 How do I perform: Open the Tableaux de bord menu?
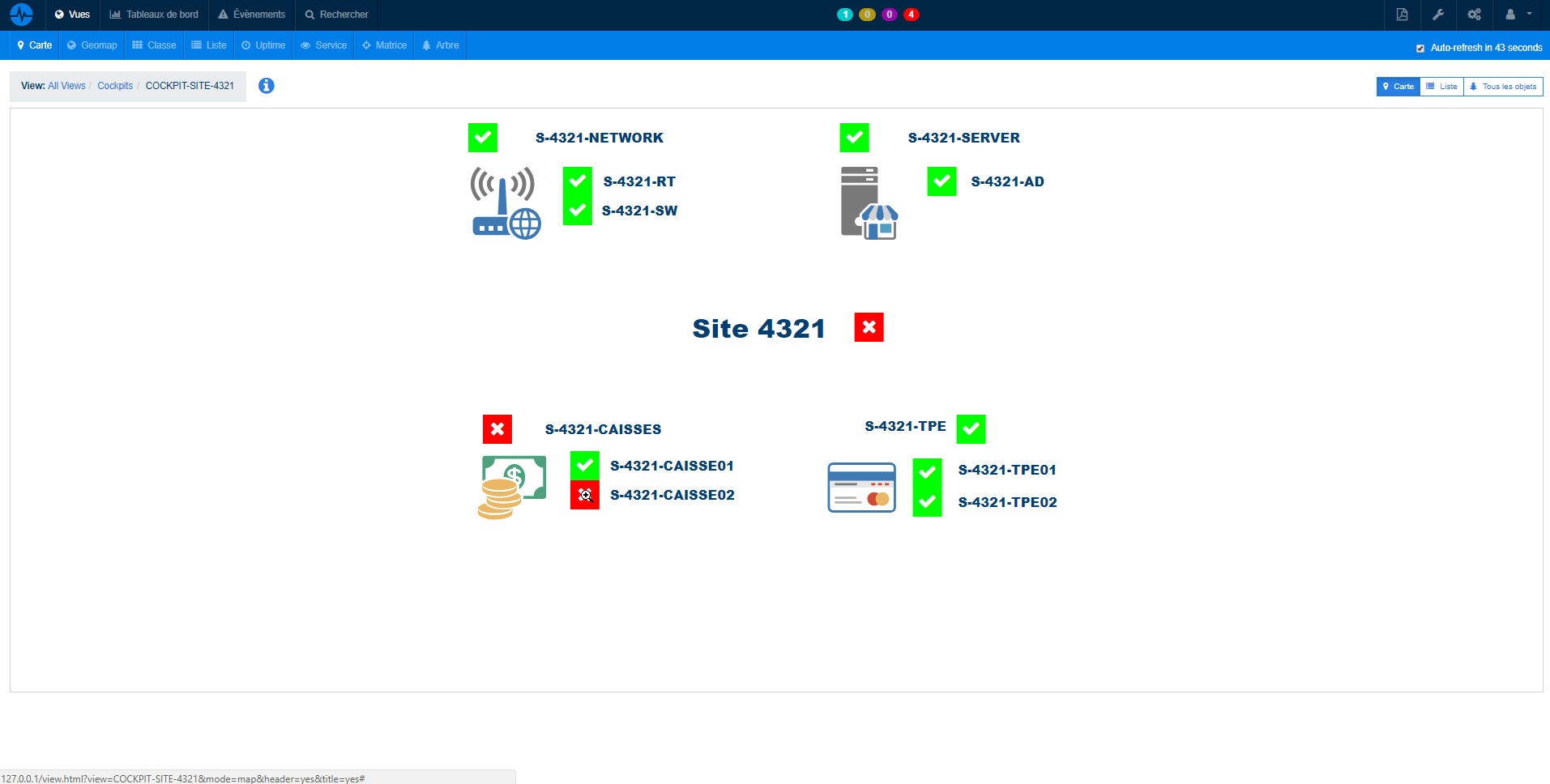click(x=154, y=15)
